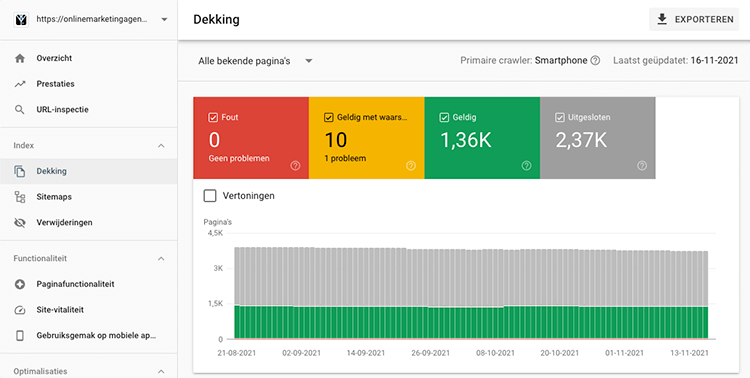The width and height of the screenshot is (750, 378).
Task: Untick the Uitgesloten checkbox
Action: coord(560,117)
